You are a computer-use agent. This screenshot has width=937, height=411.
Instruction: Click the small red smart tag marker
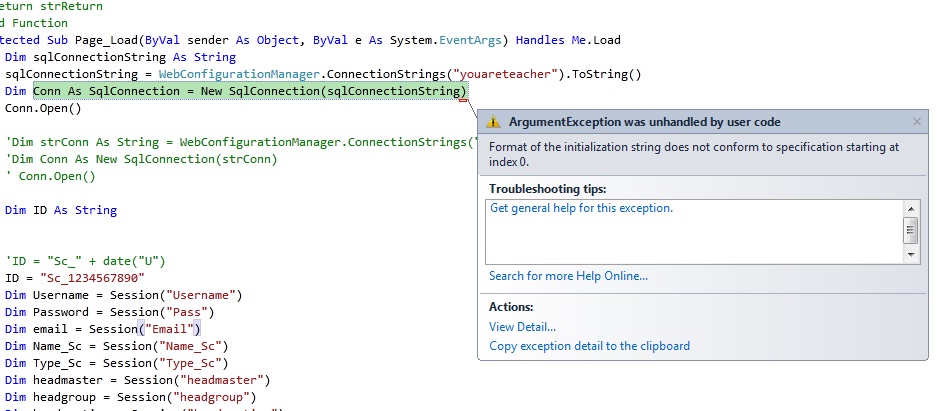(x=463, y=100)
